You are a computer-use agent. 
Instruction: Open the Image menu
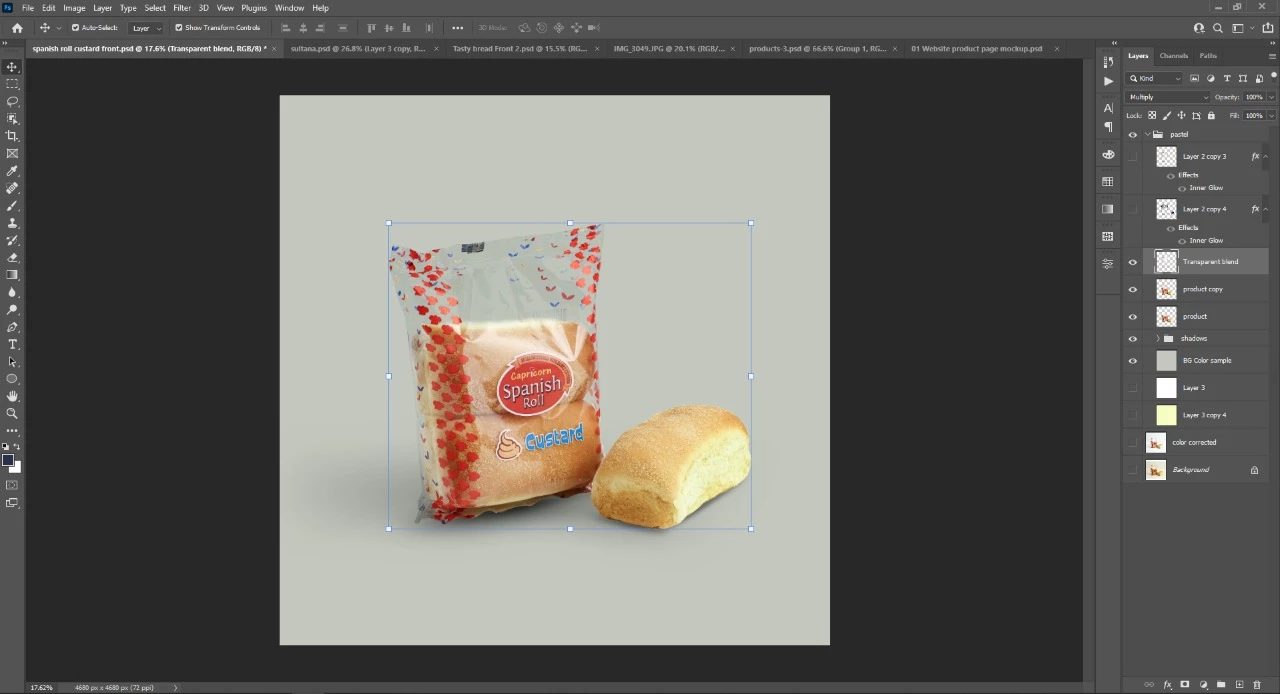74,8
